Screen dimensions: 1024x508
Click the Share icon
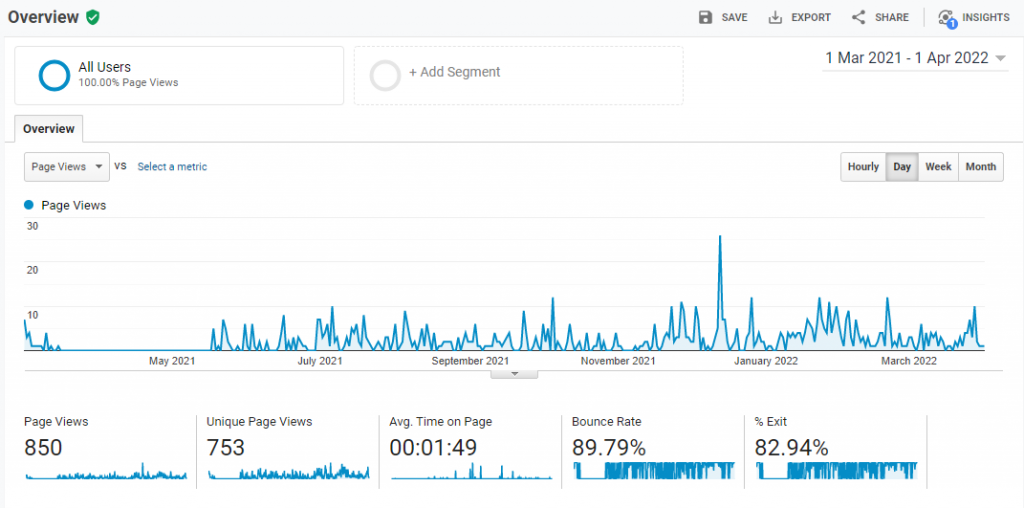point(858,17)
